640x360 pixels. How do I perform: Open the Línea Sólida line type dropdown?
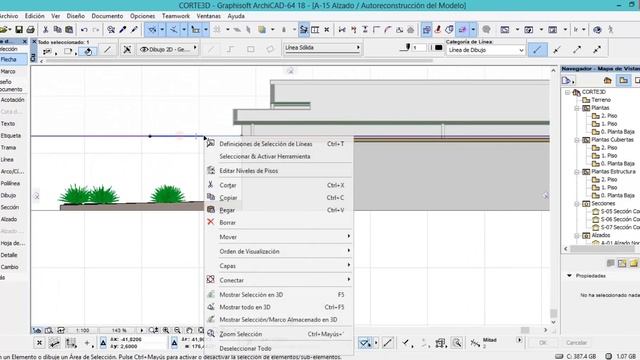322,48
